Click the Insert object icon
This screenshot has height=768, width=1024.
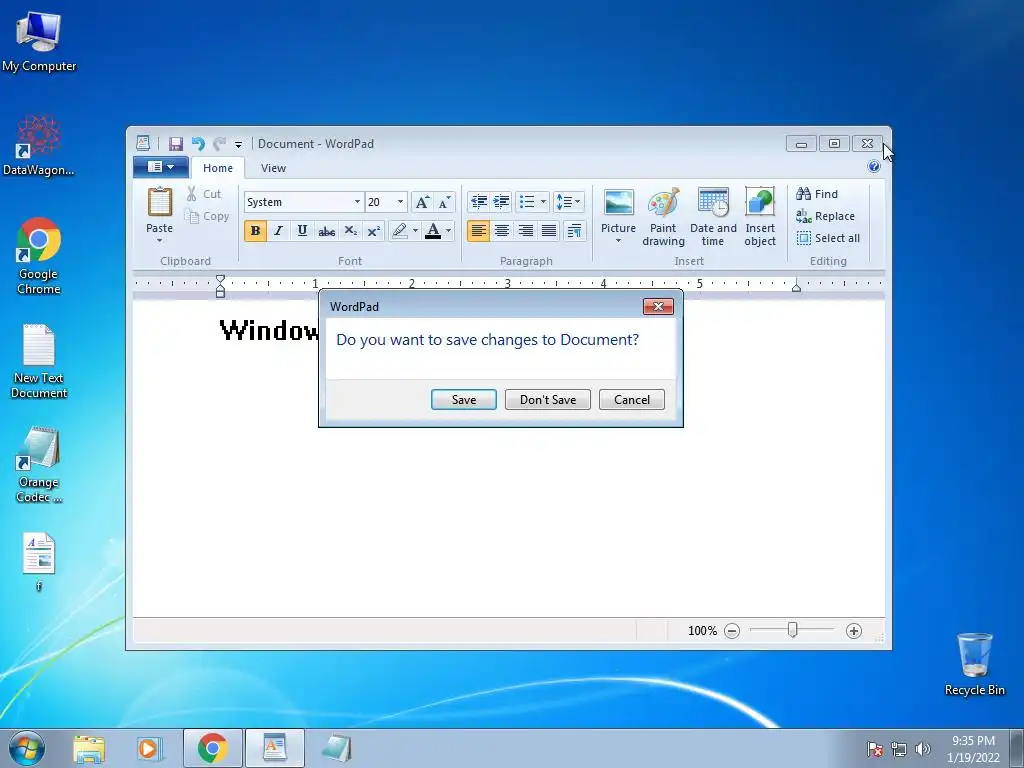tap(760, 216)
